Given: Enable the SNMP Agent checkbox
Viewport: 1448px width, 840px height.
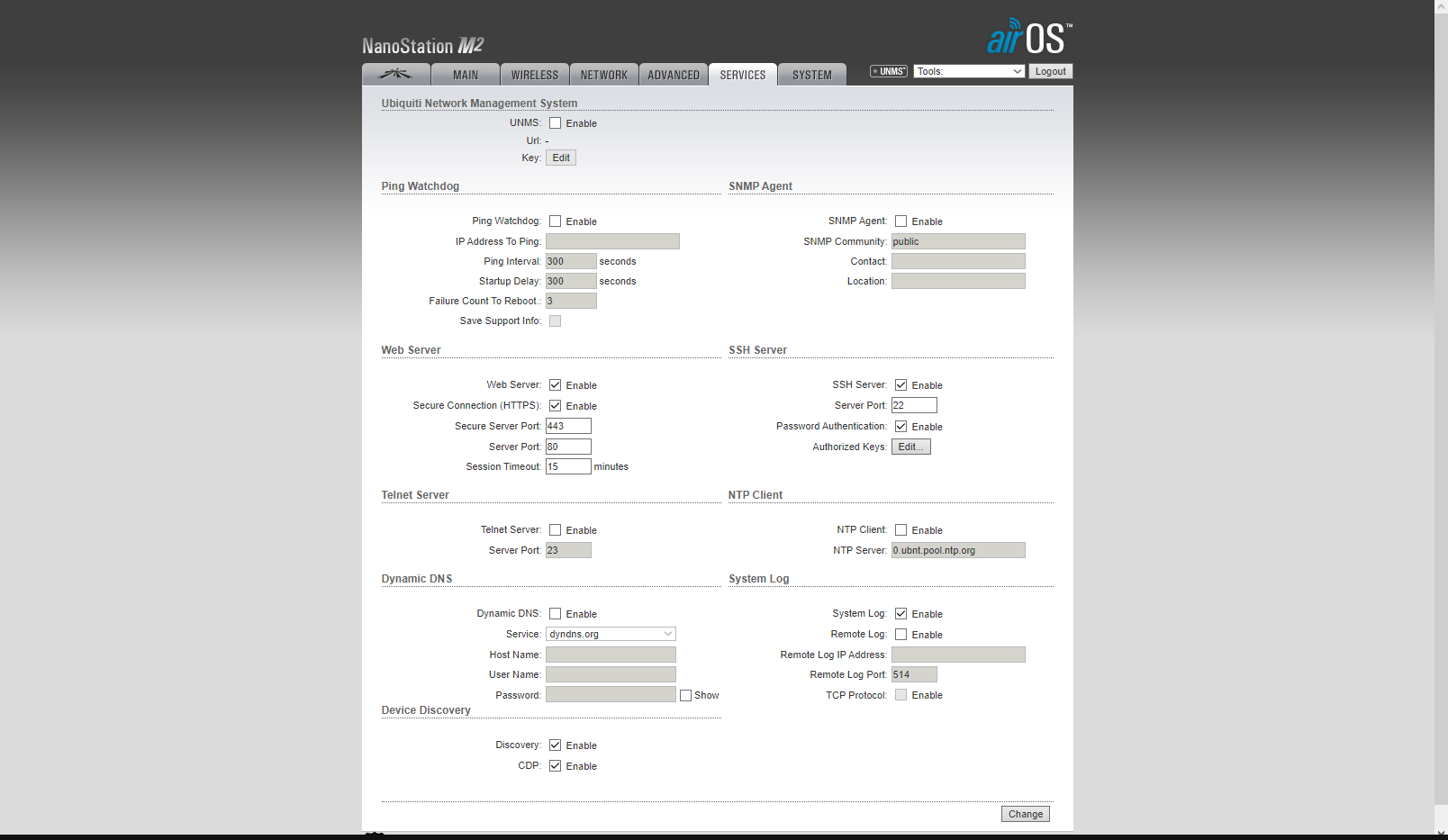Looking at the screenshot, I should (901, 221).
